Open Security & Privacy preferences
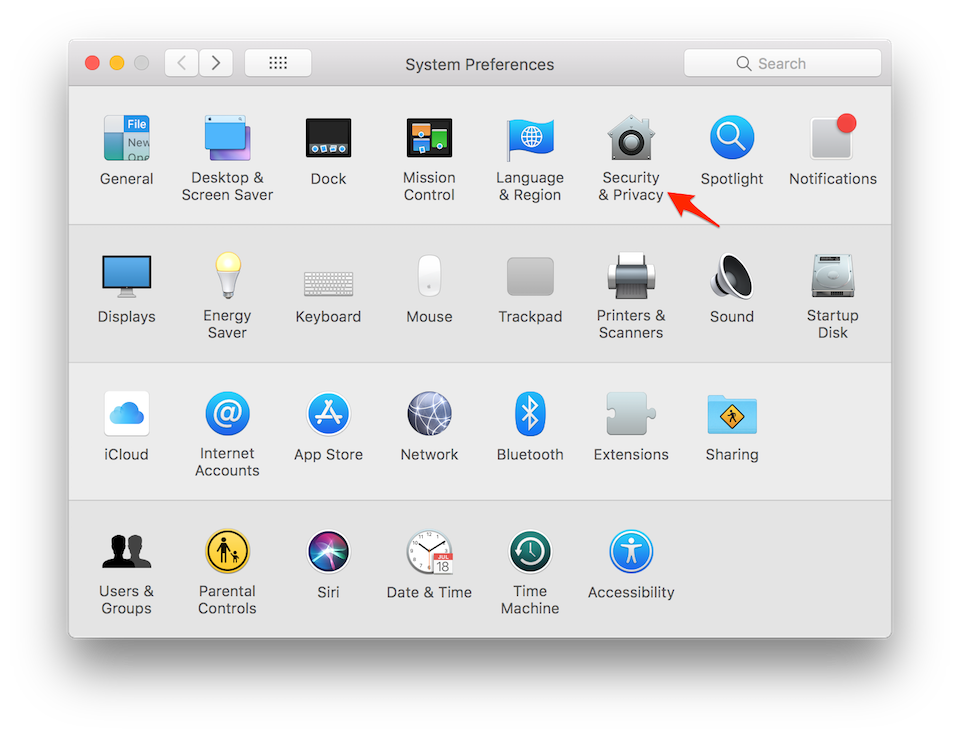Image resolution: width=960 pixels, height=736 pixels. (631, 138)
